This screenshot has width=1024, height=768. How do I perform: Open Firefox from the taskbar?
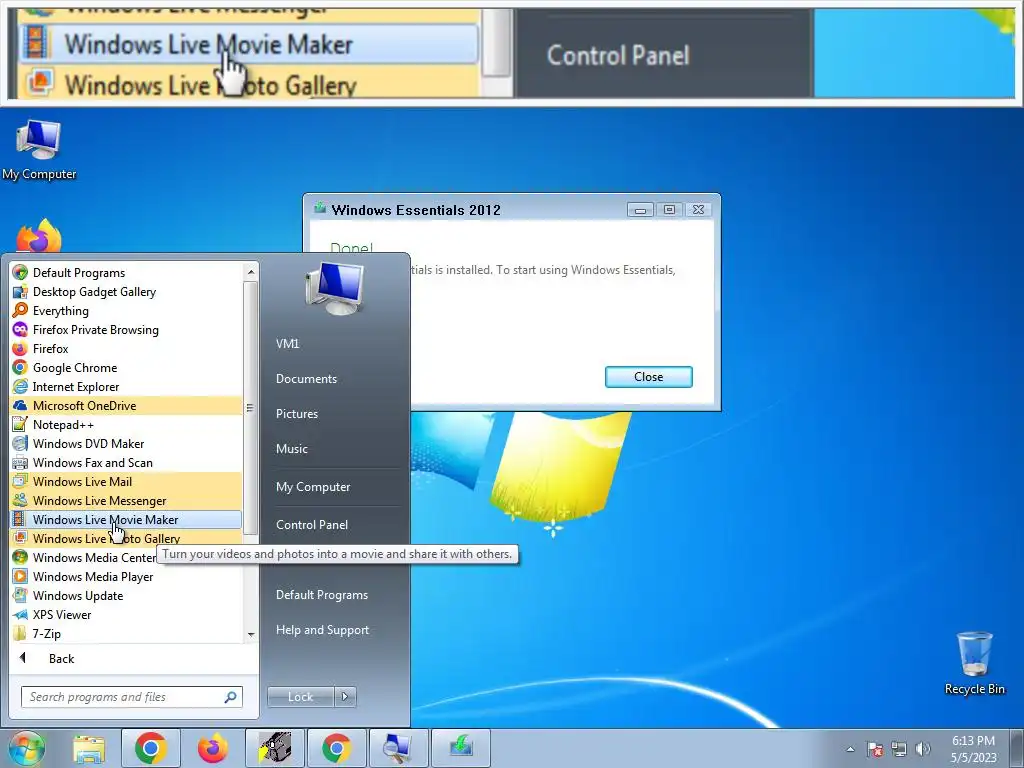point(213,748)
